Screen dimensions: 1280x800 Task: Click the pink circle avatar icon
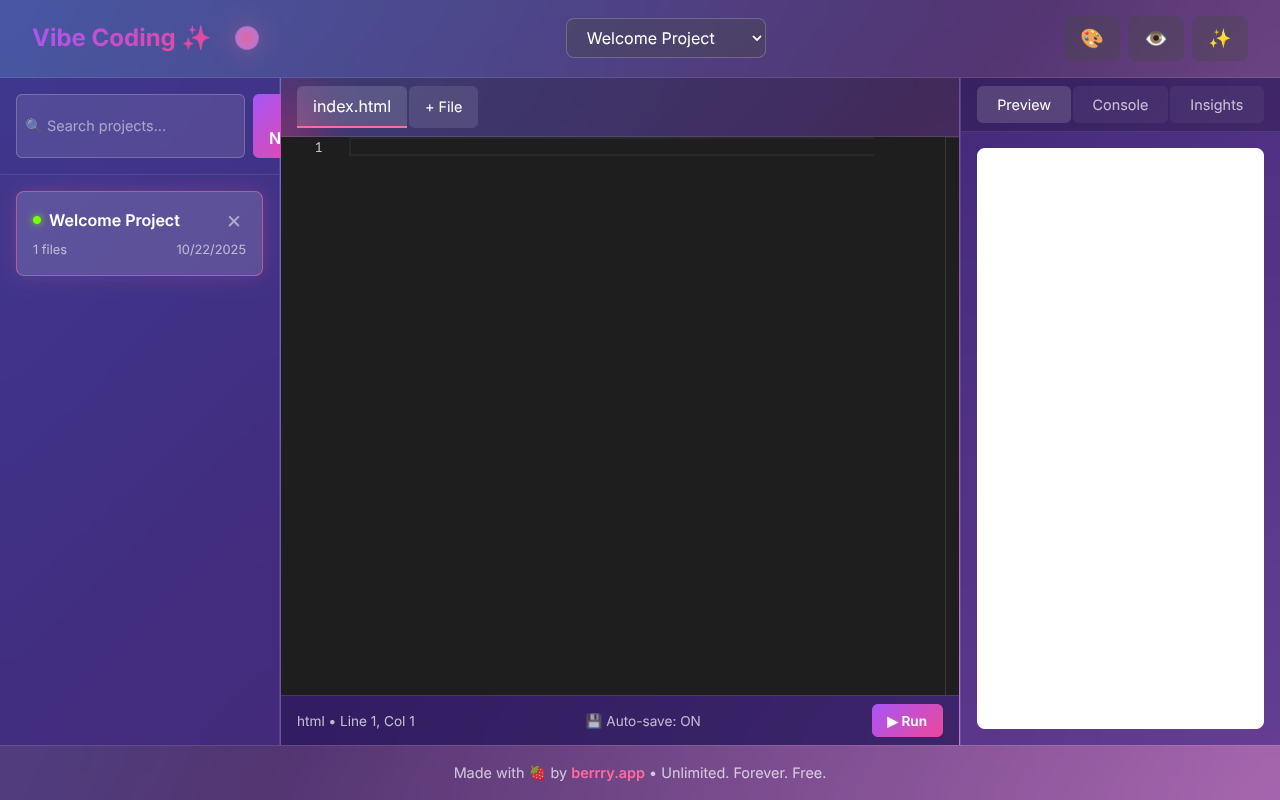coord(246,37)
